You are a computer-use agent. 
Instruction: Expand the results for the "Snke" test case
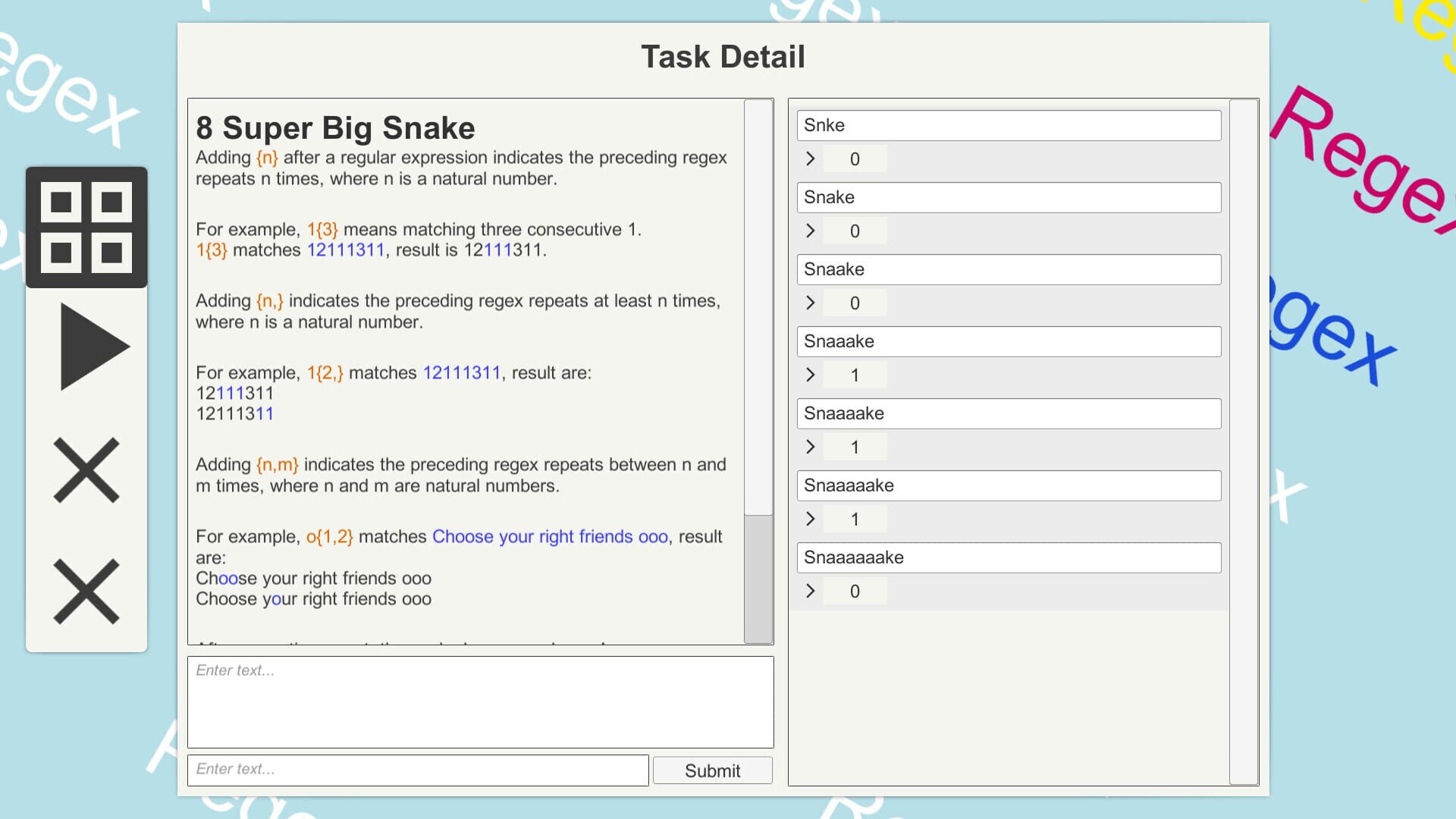[x=810, y=159]
